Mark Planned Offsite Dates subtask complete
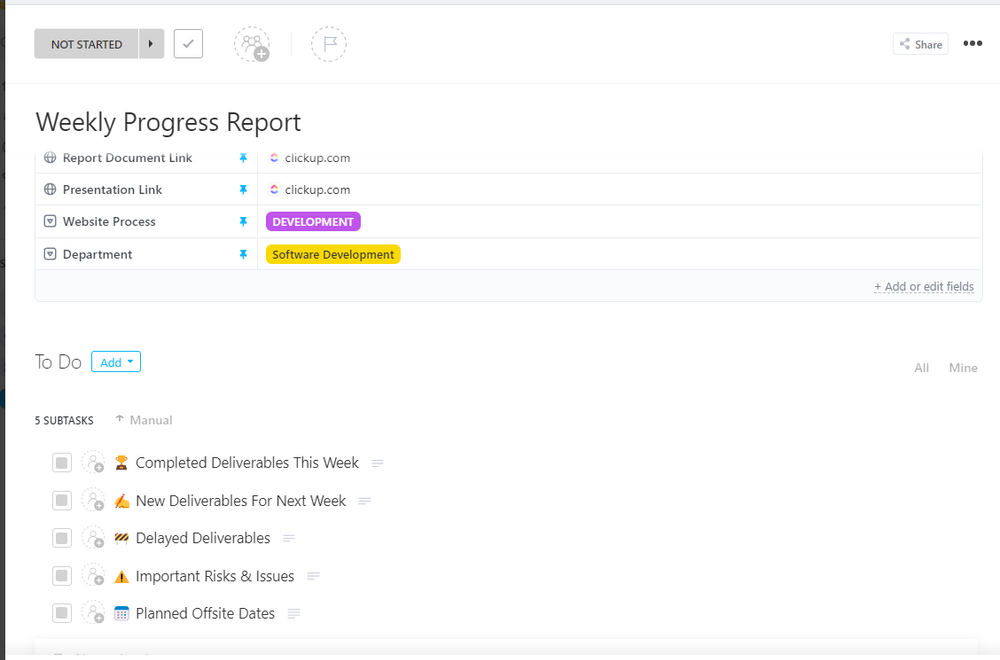 [x=61, y=613]
